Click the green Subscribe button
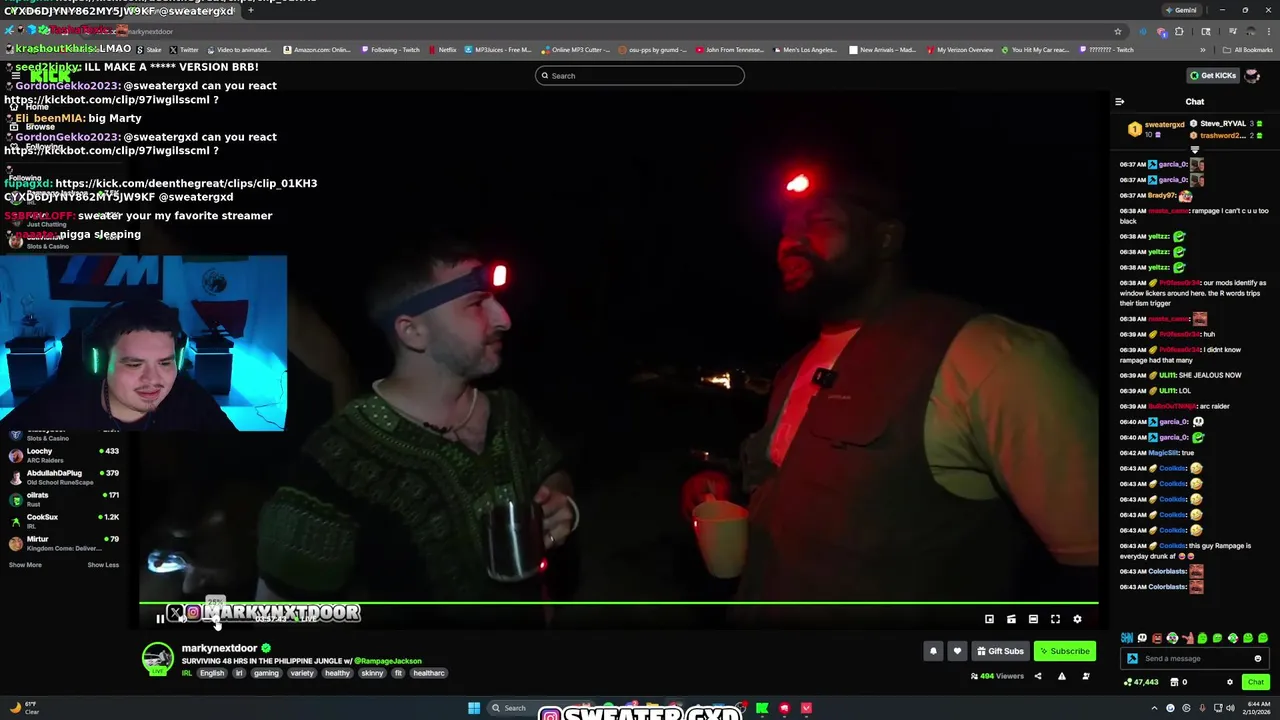Screen dimensions: 1280x720 click(1065, 651)
